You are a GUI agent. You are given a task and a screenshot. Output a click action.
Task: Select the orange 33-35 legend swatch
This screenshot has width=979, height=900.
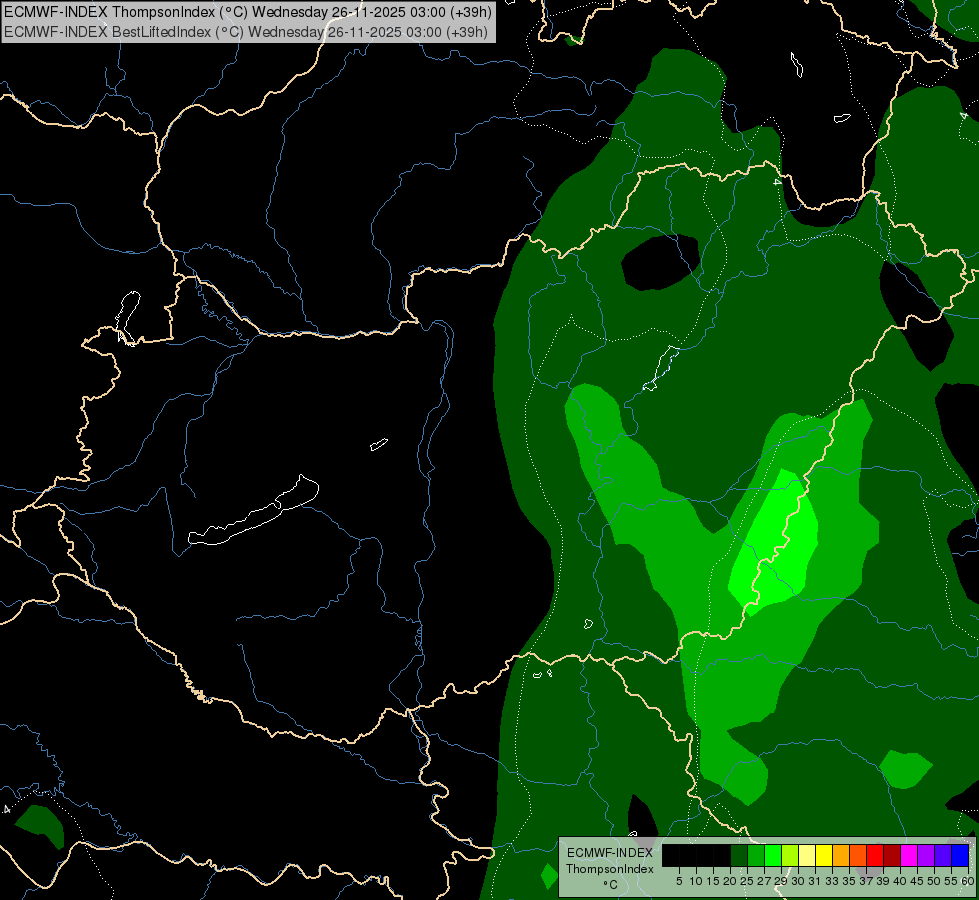(840, 855)
